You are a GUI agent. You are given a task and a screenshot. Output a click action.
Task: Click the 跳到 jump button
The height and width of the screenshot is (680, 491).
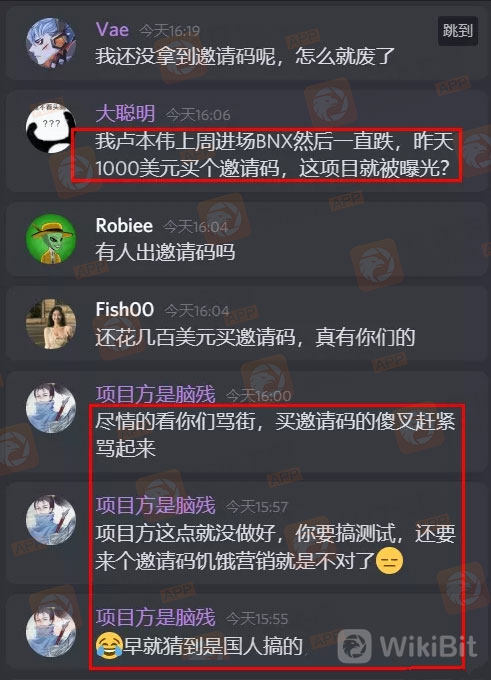458,30
